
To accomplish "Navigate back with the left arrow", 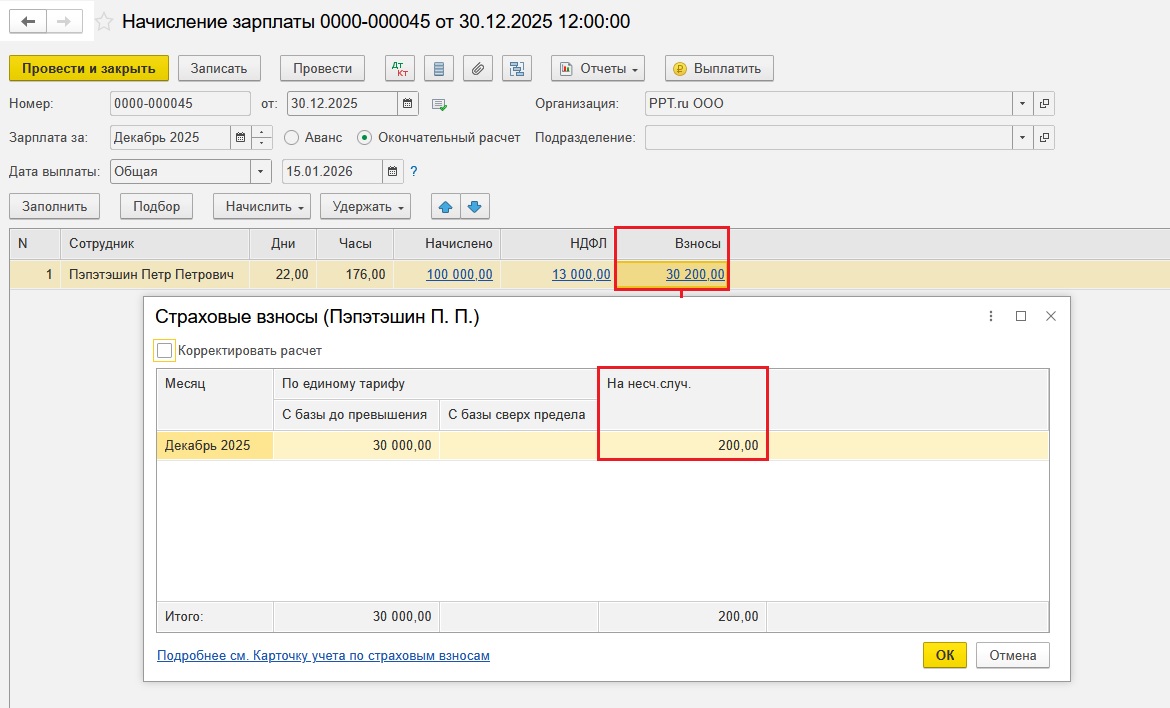I will click(x=31, y=21).
